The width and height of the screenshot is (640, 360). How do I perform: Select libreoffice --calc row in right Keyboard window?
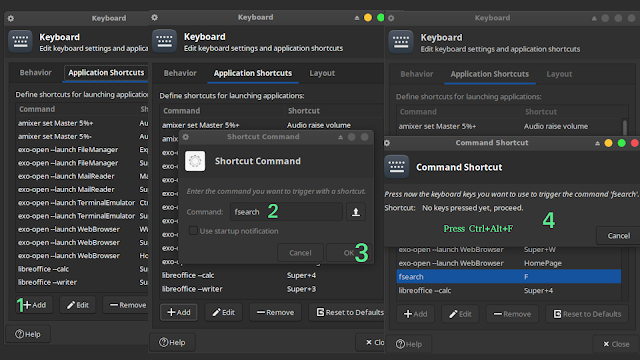coord(509,291)
